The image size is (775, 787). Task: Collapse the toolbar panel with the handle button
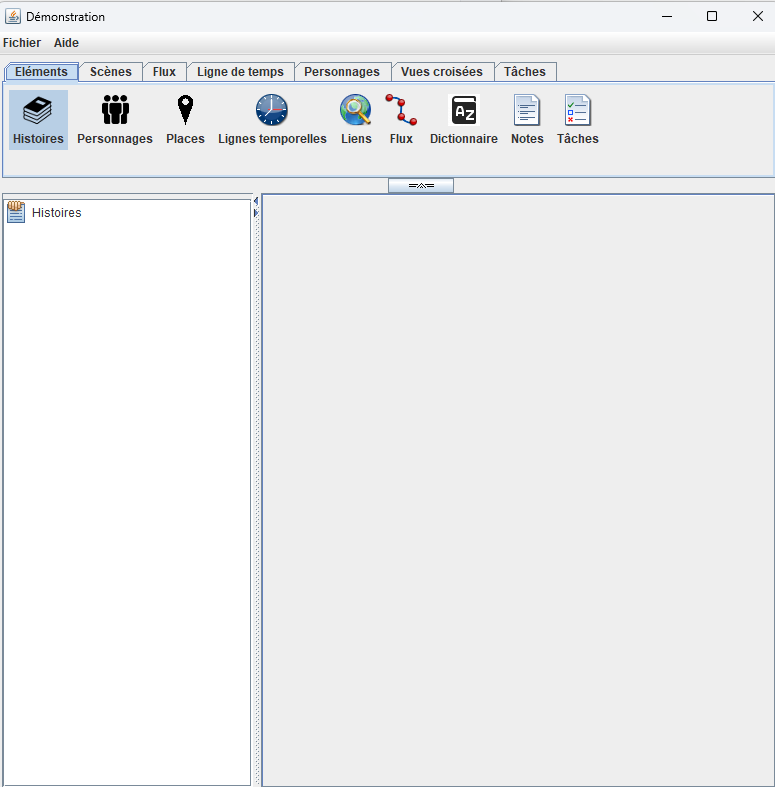(x=421, y=186)
